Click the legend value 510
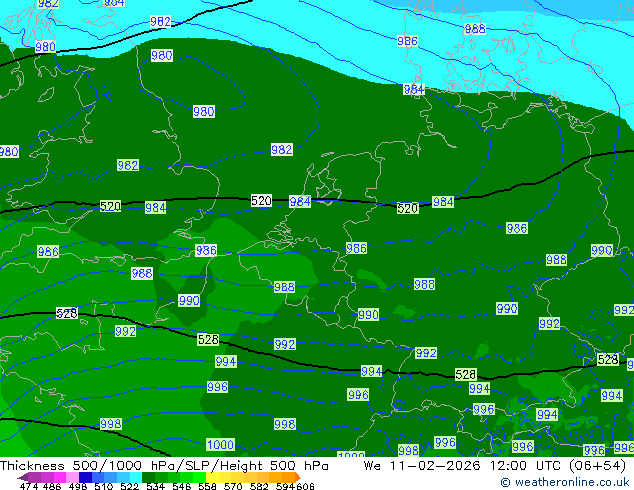The height and width of the screenshot is (490, 634). coord(104,487)
